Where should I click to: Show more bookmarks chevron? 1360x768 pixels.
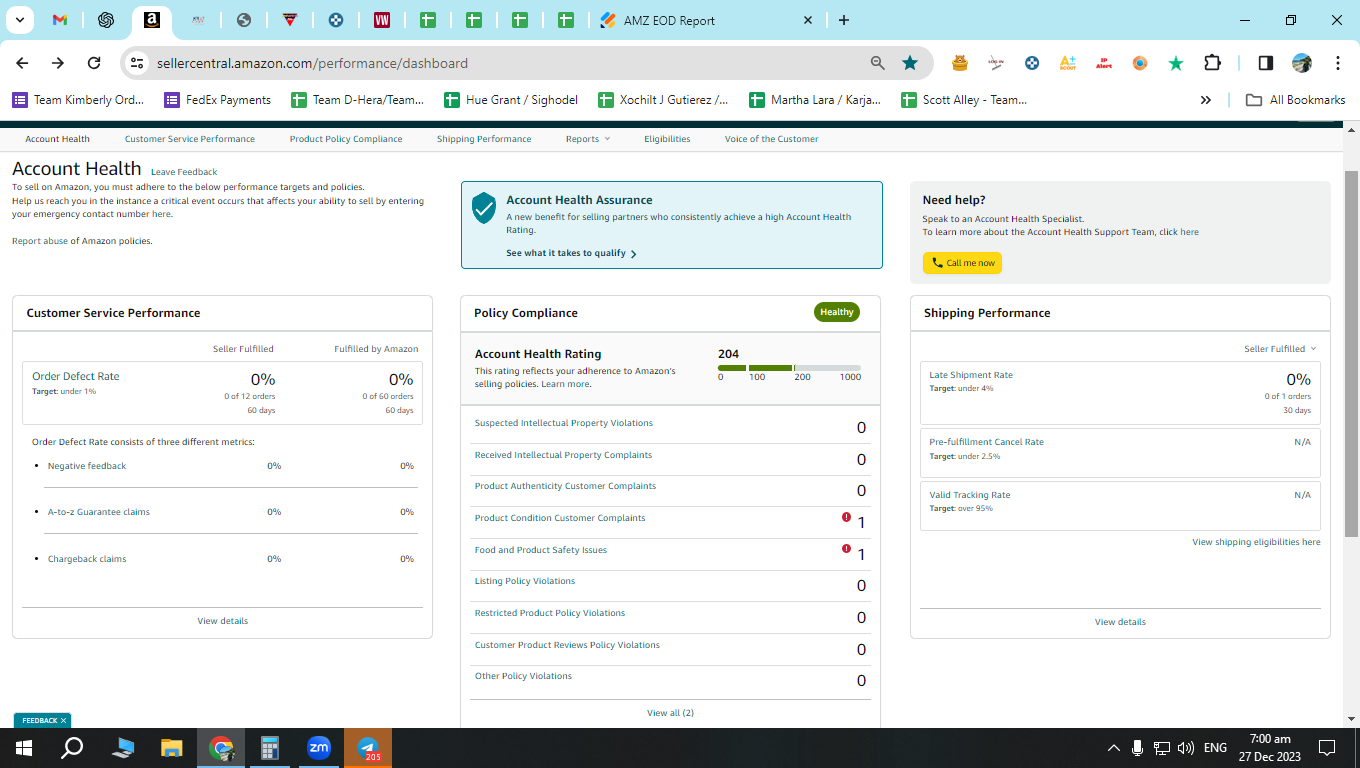click(x=1206, y=100)
